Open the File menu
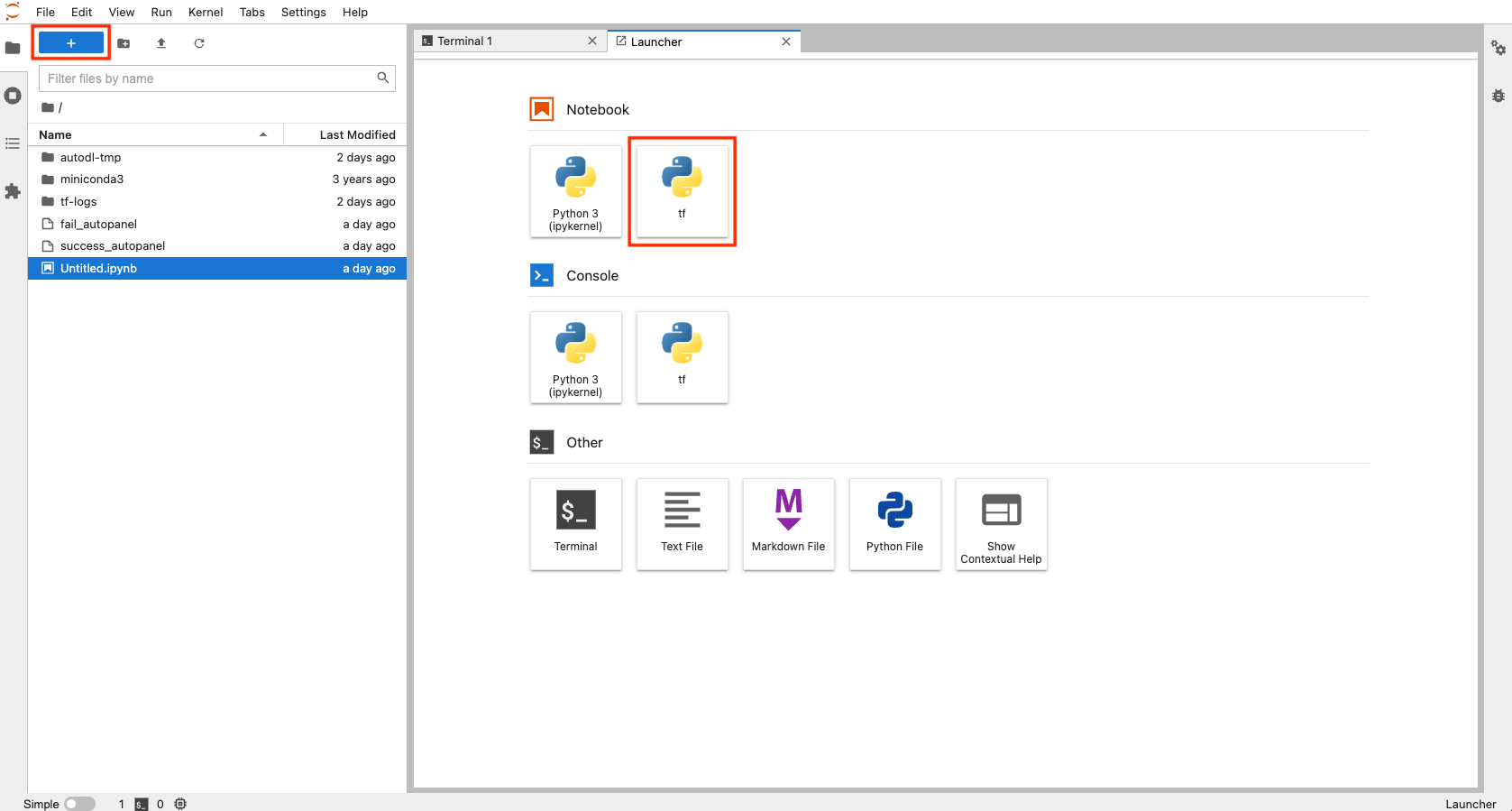1512x811 pixels. (45, 12)
